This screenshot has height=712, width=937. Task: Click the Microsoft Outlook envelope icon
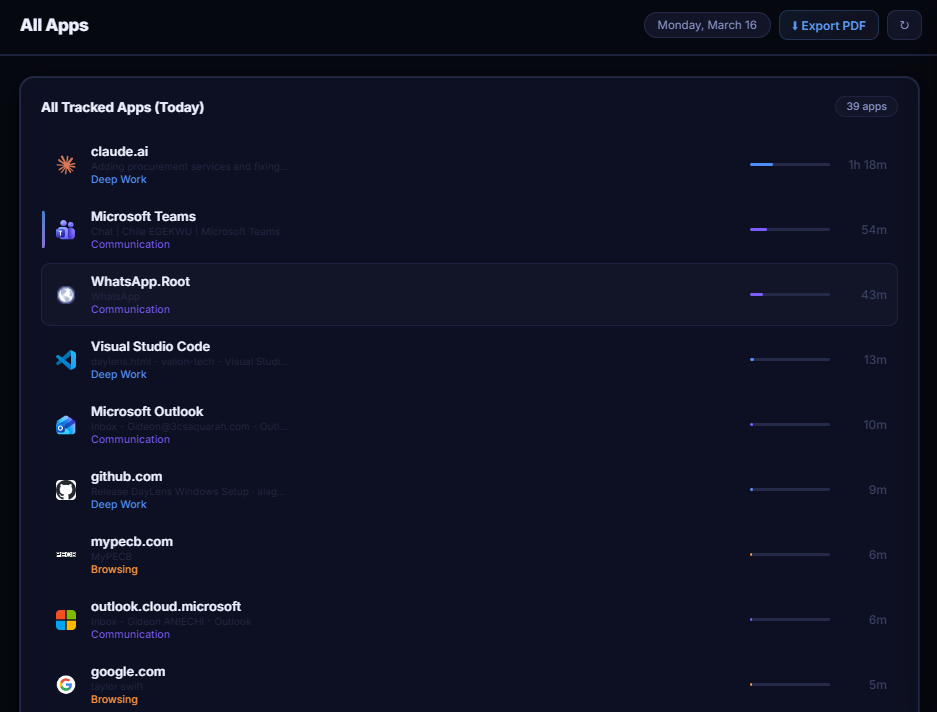(x=66, y=425)
